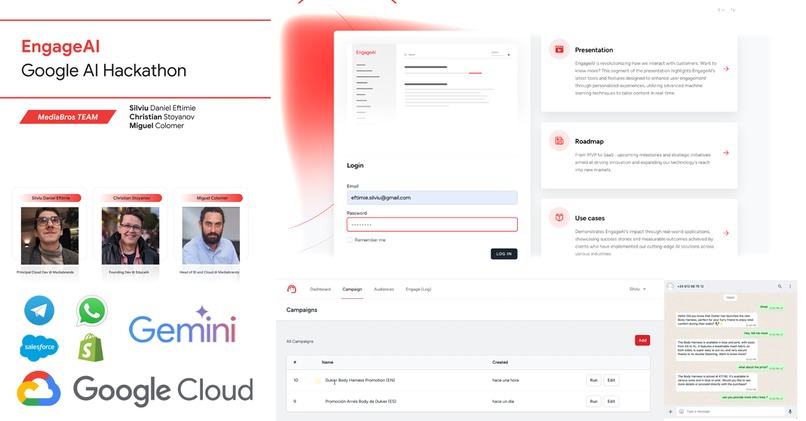Screen dimensions: 806x421
Task: Click the Shopify bag logo
Action: pos(90,347)
